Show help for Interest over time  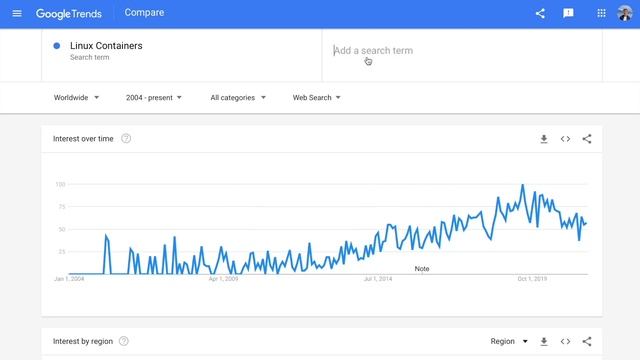pyautogui.click(x=126, y=139)
